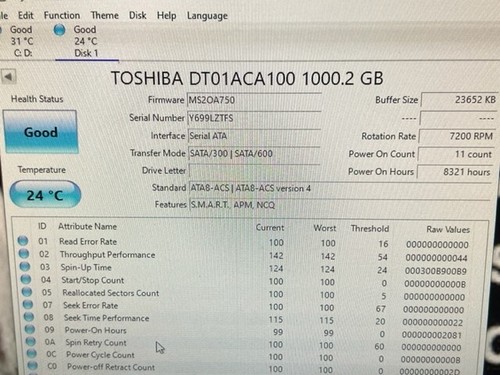Viewport: 500px width, 375px height.
Task: Click the TOSHIBA DT01ACA100 1000.2 GB title
Action: pyautogui.click(x=247, y=78)
